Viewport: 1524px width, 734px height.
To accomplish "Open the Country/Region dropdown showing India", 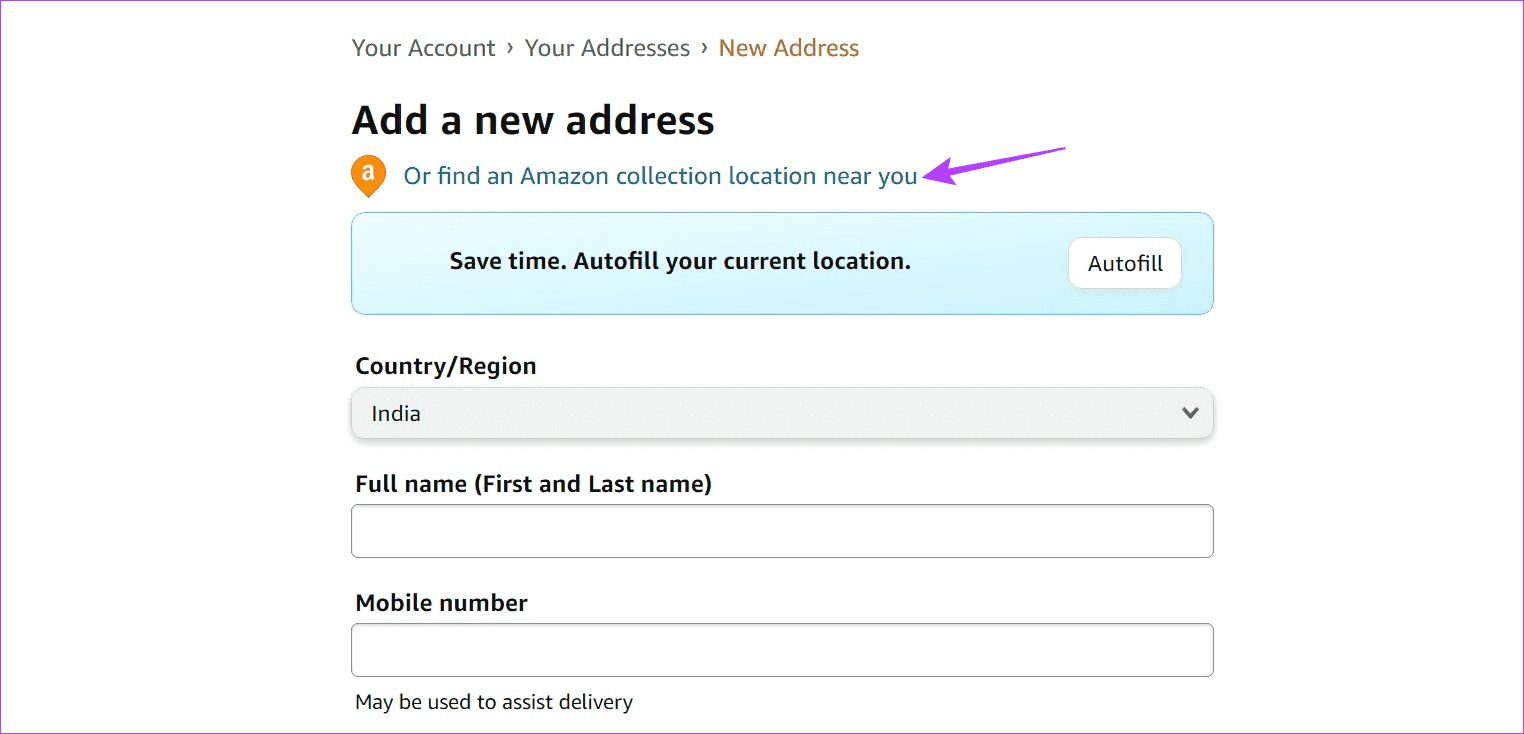I will [x=781, y=413].
